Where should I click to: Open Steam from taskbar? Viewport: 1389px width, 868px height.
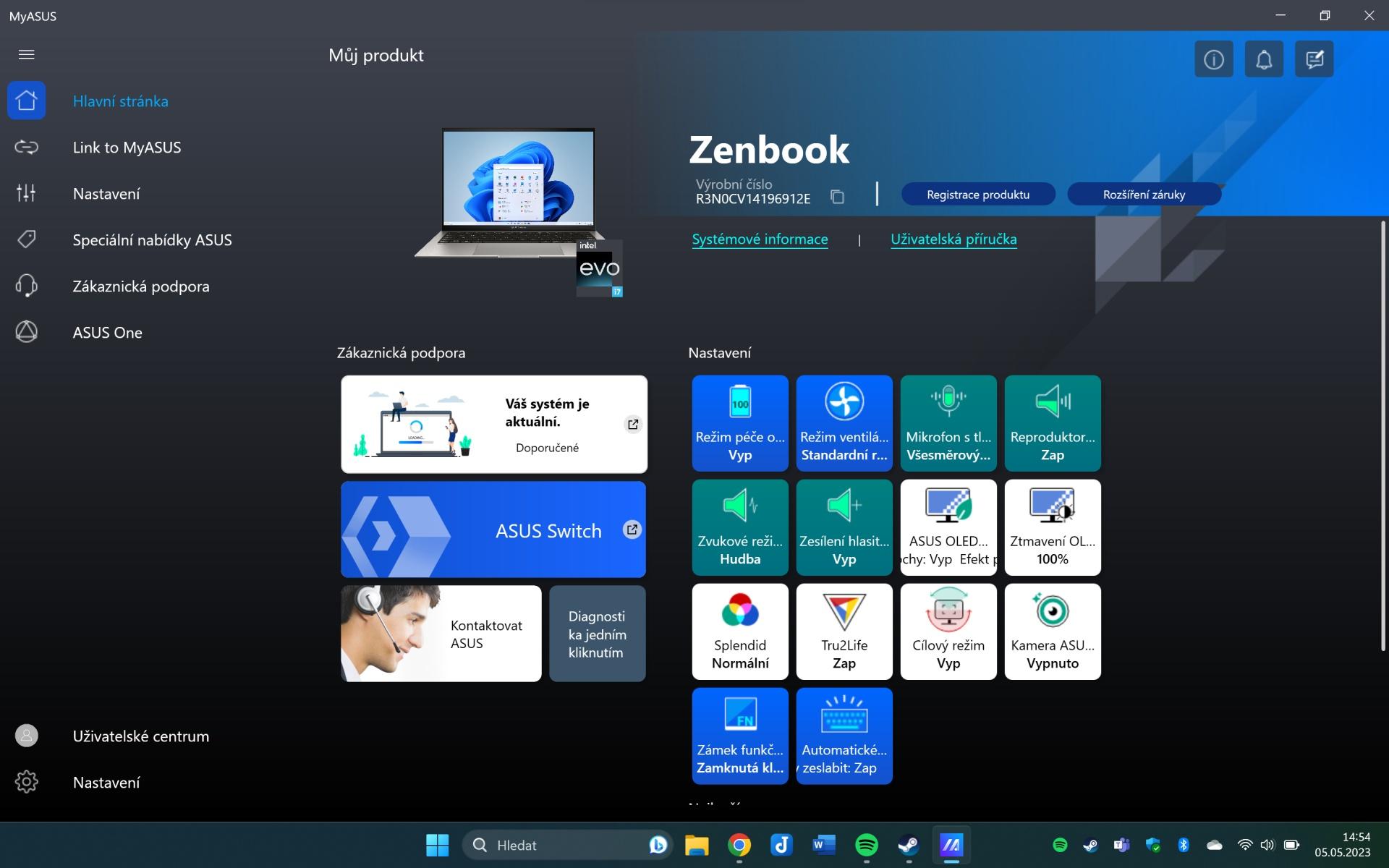pyautogui.click(x=908, y=845)
